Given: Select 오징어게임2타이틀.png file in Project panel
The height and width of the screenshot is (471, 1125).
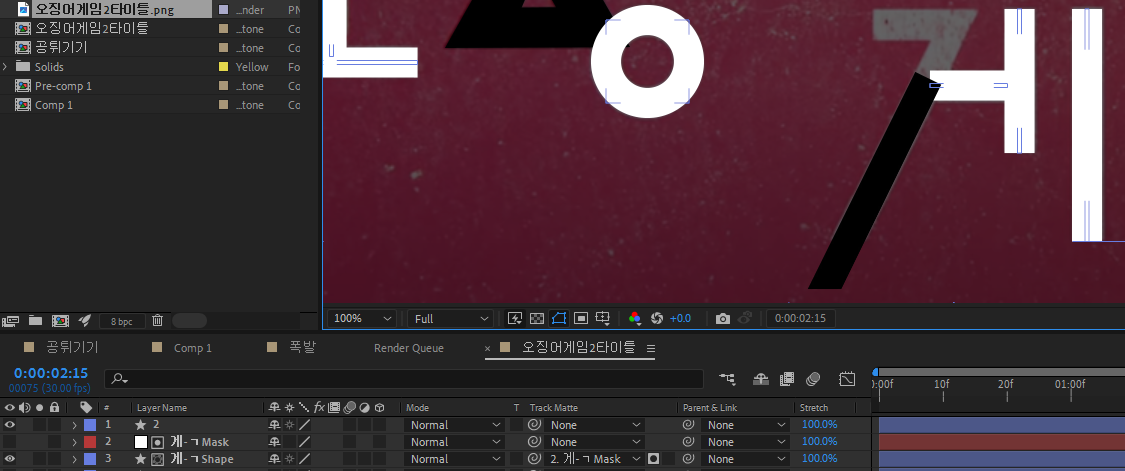Looking at the screenshot, I should click(104, 9).
